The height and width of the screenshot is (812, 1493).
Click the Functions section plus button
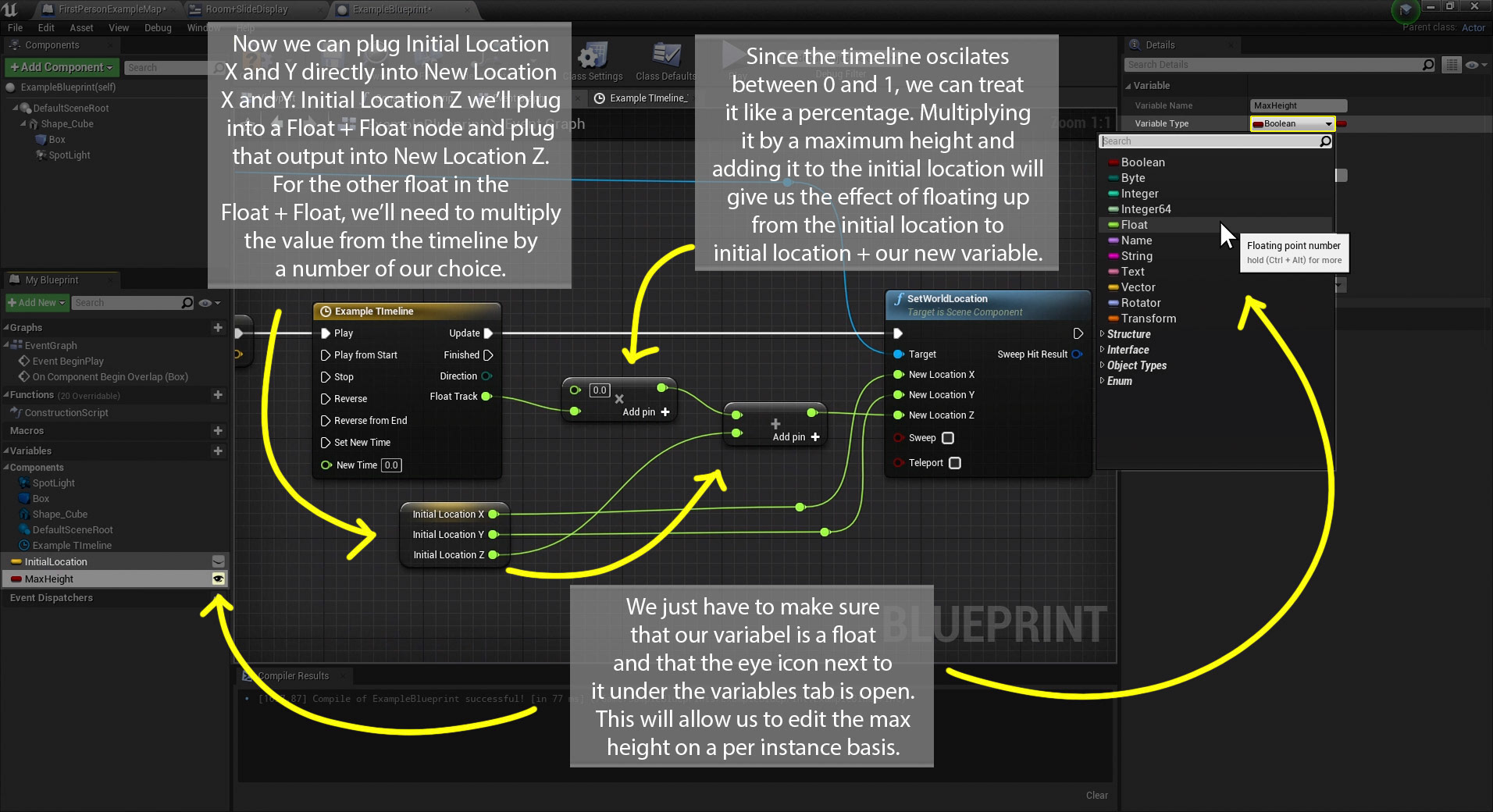click(x=218, y=395)
